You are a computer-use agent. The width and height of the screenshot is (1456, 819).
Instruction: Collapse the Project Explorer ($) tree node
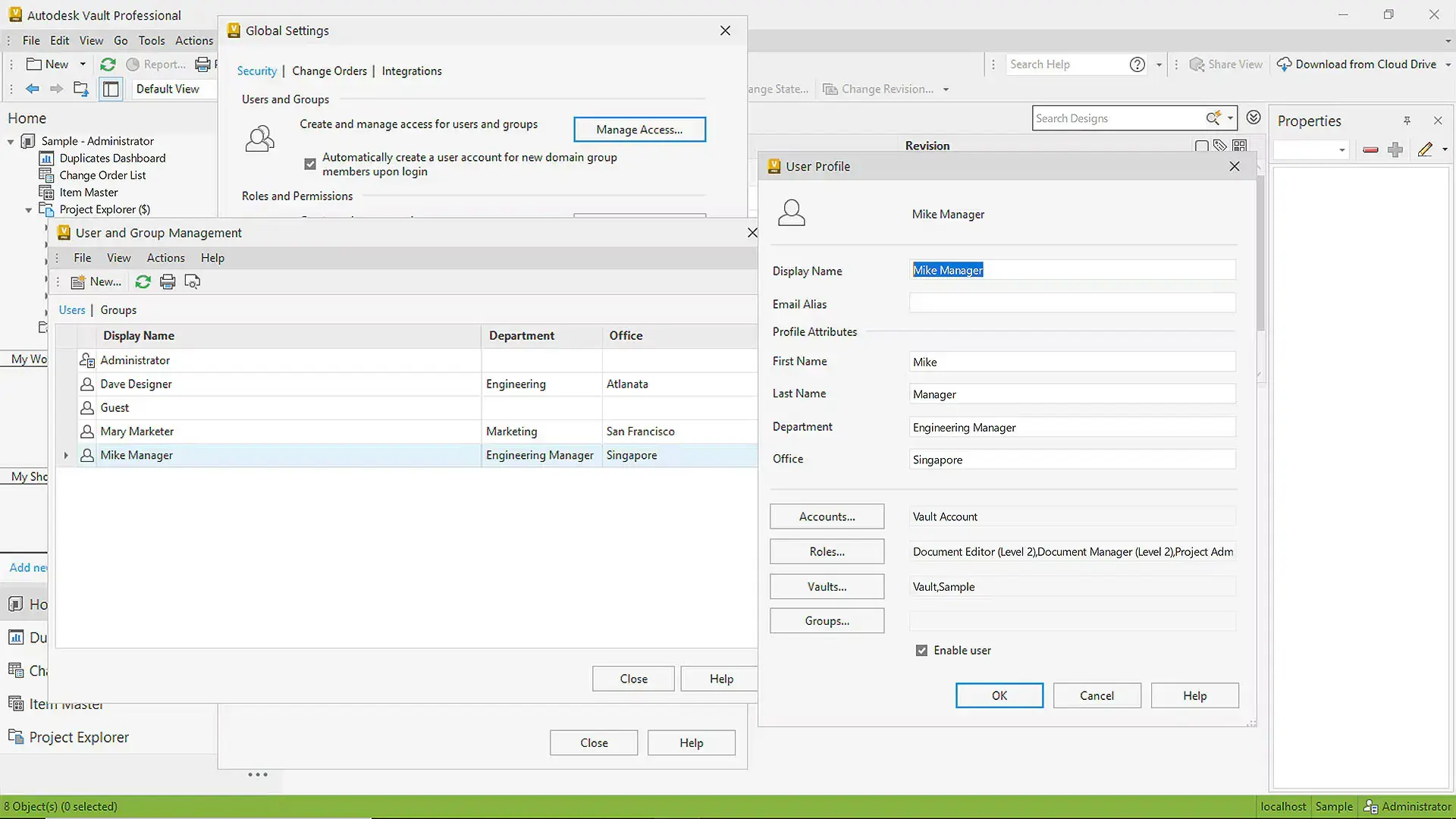click(29, 210)
